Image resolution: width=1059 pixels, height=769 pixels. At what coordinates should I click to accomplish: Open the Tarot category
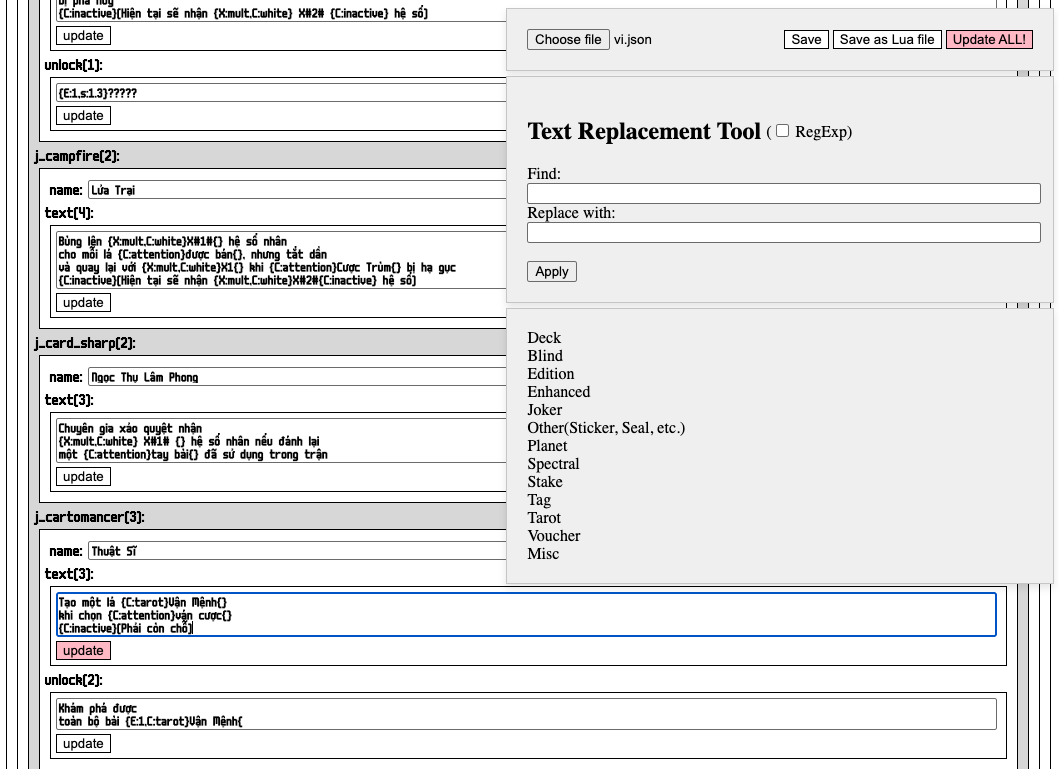[x=544, y=518]
